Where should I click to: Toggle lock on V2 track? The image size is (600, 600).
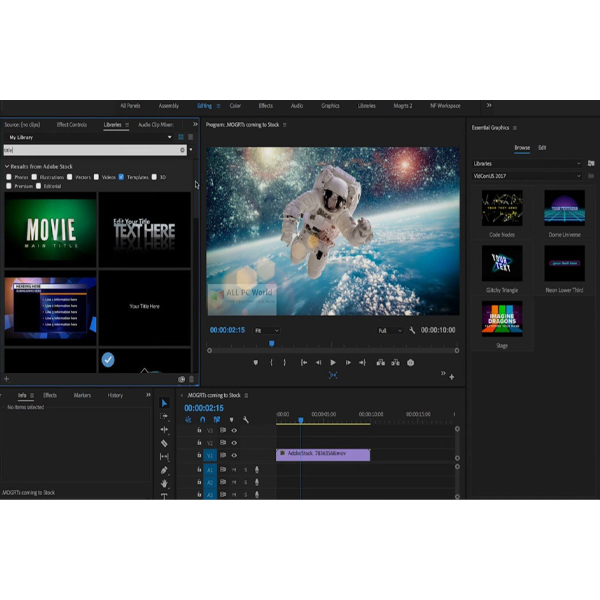pos(199,442)
